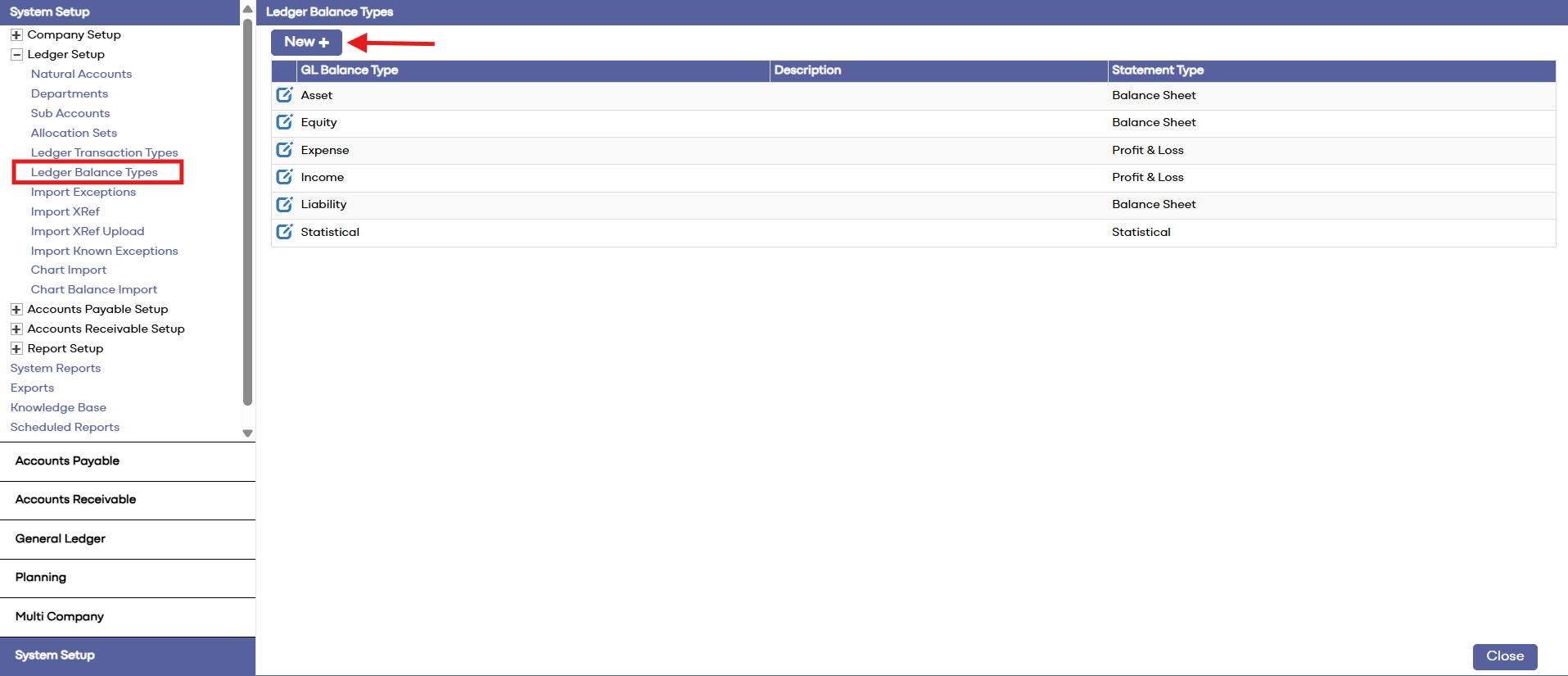Open Ledger Transaction Types
The image size is (1568, 676).
point(104,152)
